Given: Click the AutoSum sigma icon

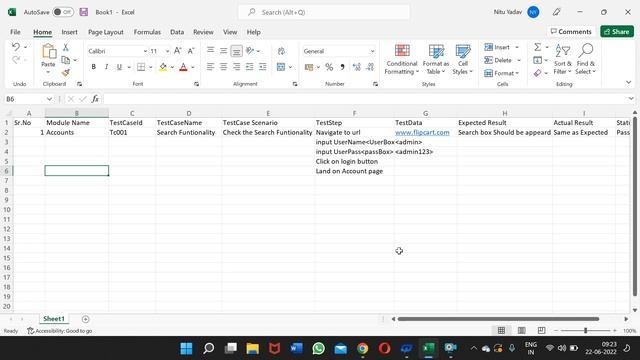Looking at the screenshot, I should click(x=538, y=47).
